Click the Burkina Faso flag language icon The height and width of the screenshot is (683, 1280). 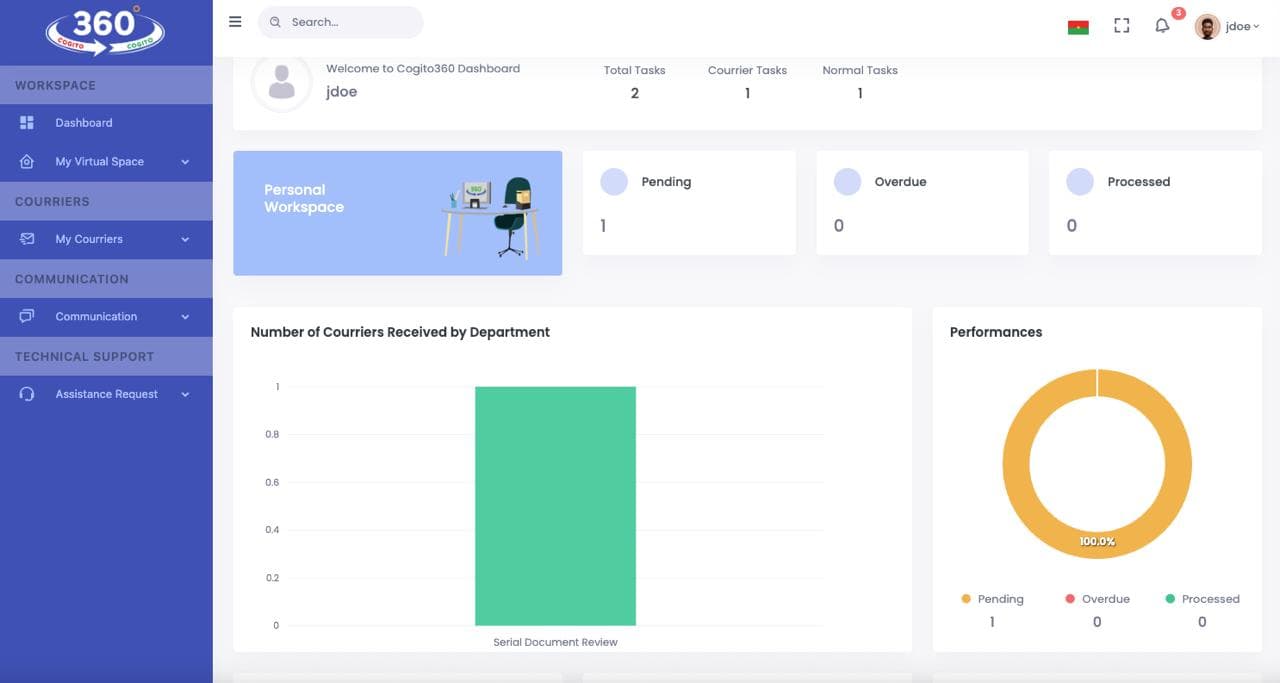pyautogui.click(x=1078, y=27)
